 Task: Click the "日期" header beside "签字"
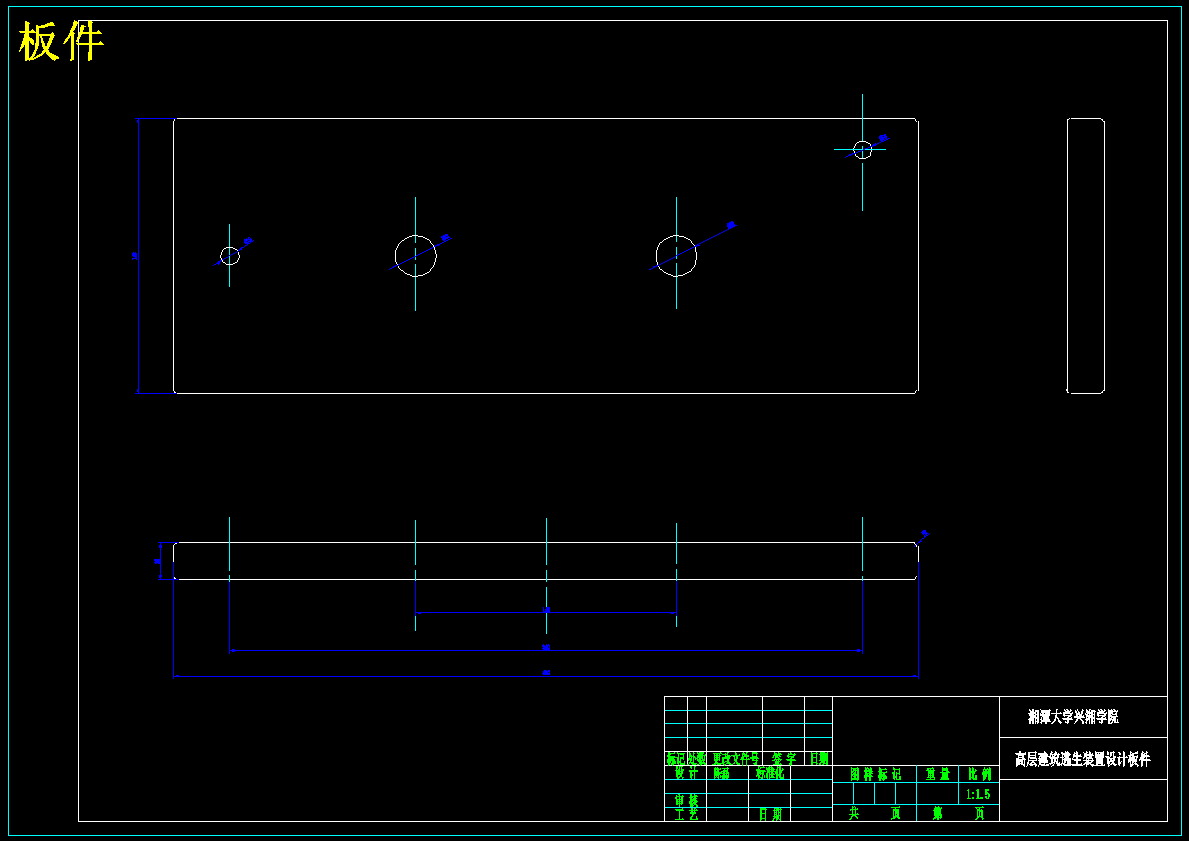[819, 758]
